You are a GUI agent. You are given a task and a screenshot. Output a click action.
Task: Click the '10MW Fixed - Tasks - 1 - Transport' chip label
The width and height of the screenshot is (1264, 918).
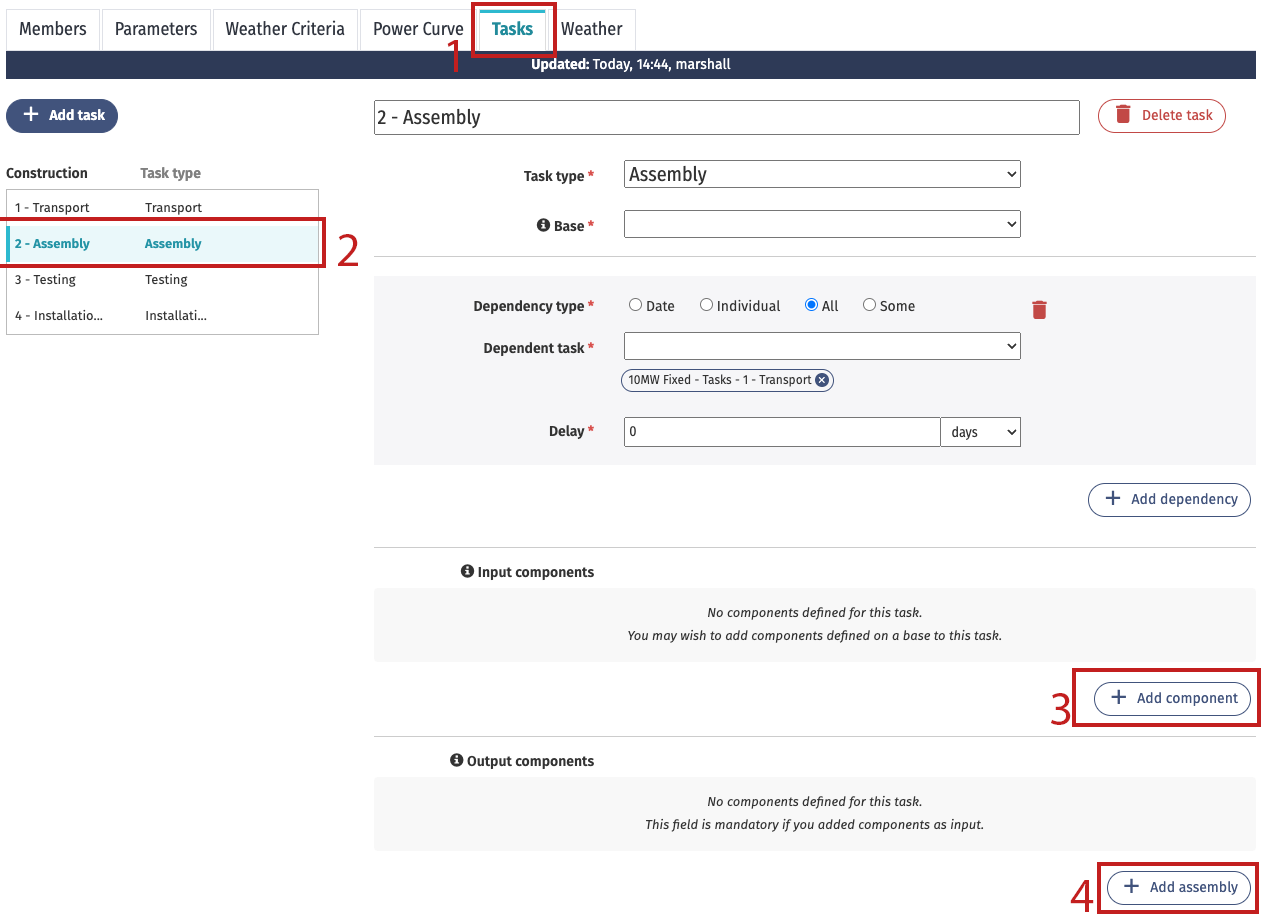719,380
